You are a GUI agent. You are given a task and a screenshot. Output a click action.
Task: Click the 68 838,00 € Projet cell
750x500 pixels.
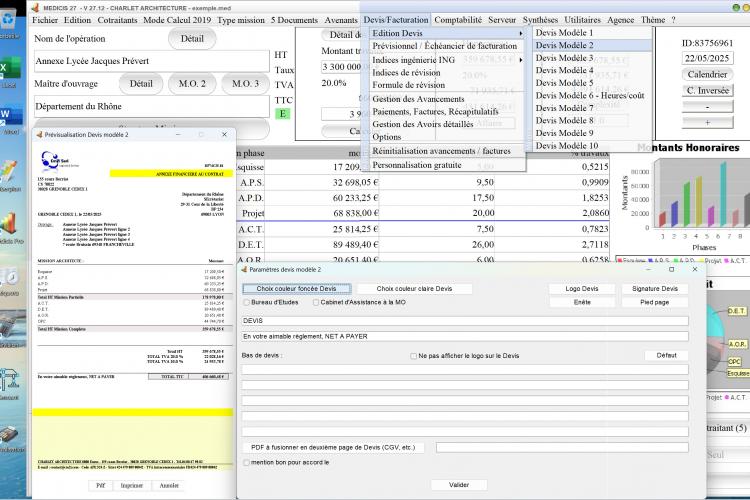(322, 213)
